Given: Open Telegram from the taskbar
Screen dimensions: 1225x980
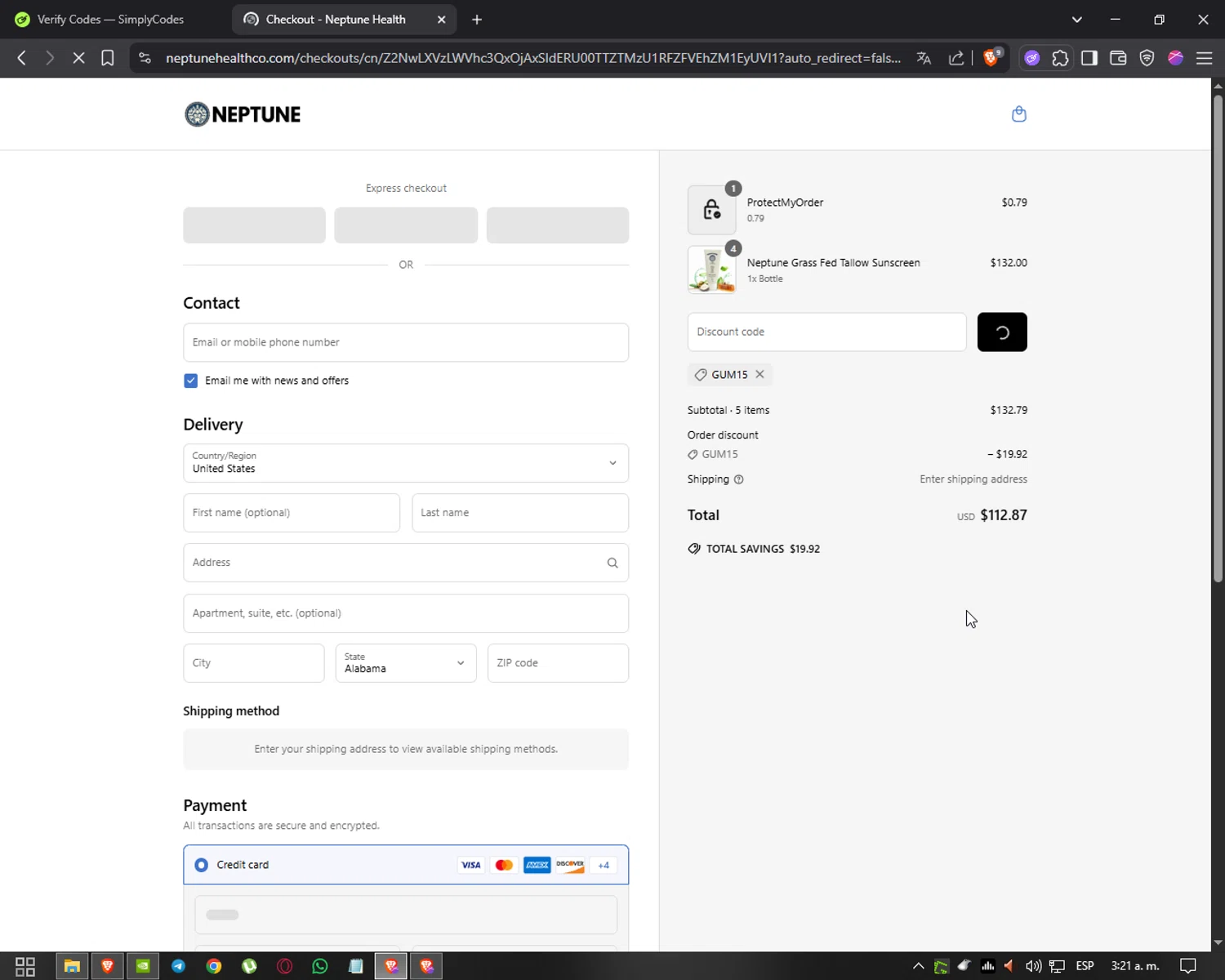Looking at the screenshot, I should coord(178,966).
